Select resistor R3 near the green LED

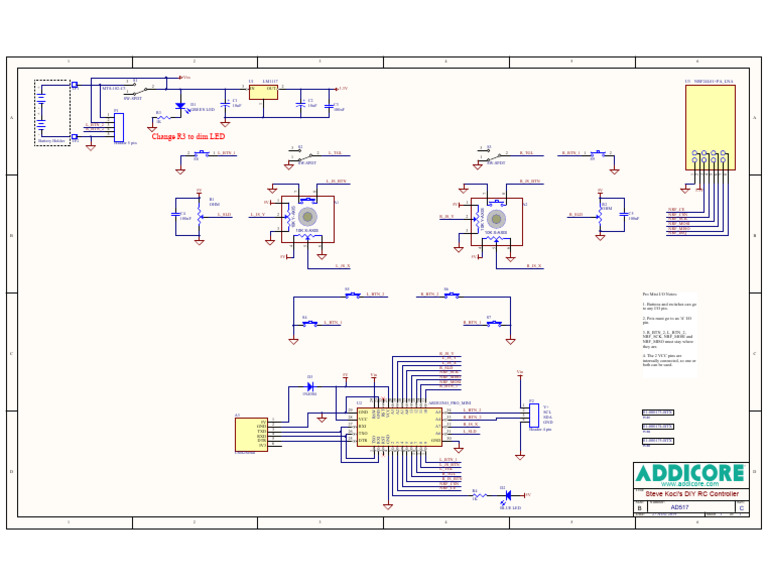point(163,118)
